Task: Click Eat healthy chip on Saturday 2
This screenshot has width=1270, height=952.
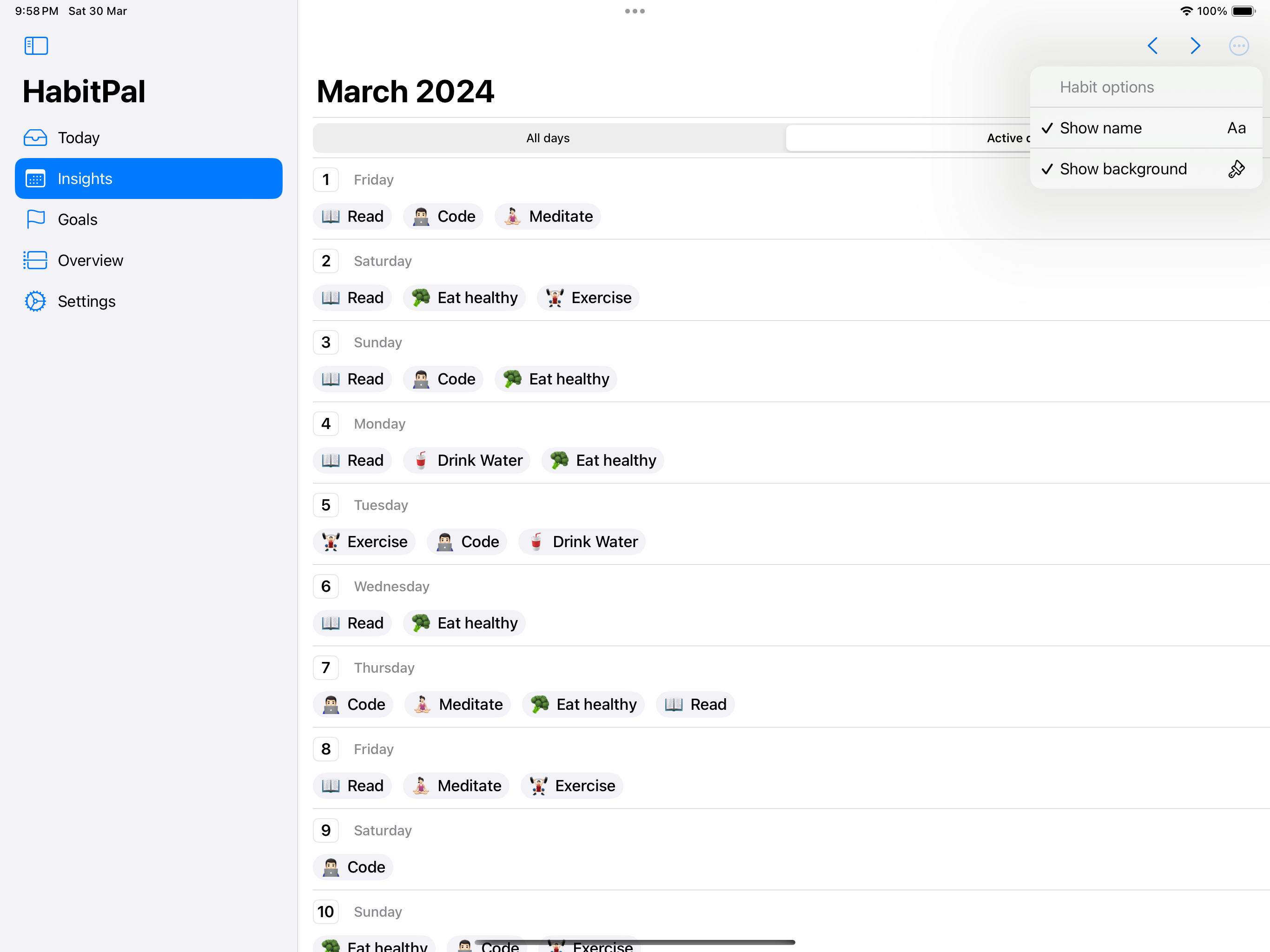Action: [x=464, y=298]
